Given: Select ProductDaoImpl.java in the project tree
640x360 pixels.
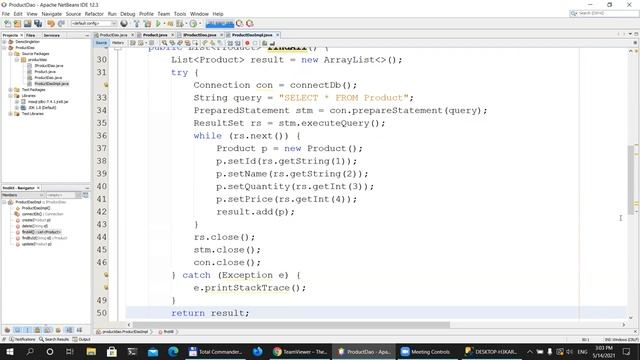Looking at the screenshot, I should pos(51,84).
